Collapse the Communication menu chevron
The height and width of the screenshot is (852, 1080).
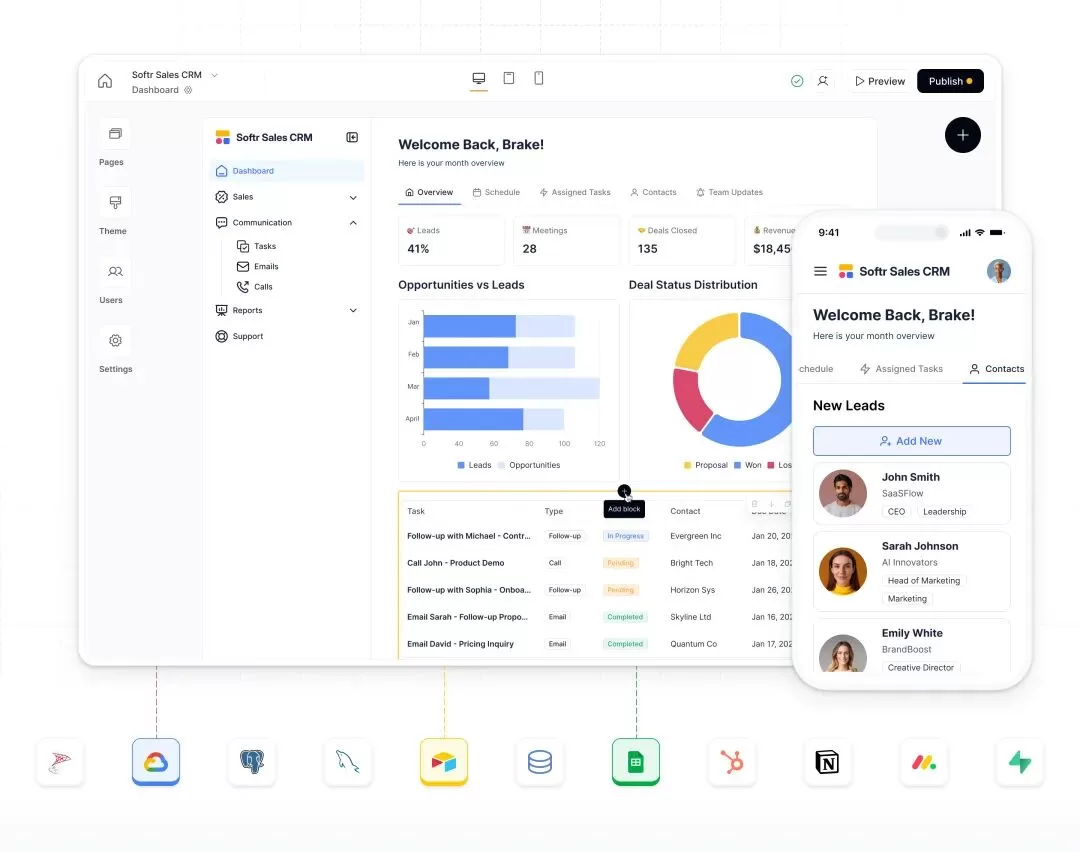[x=353, y=223]
